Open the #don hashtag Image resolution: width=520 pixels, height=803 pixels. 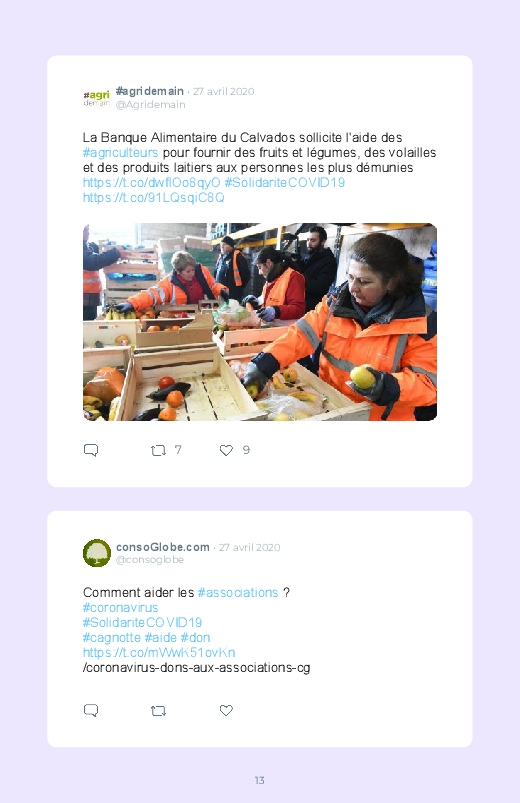coord(195,638)
